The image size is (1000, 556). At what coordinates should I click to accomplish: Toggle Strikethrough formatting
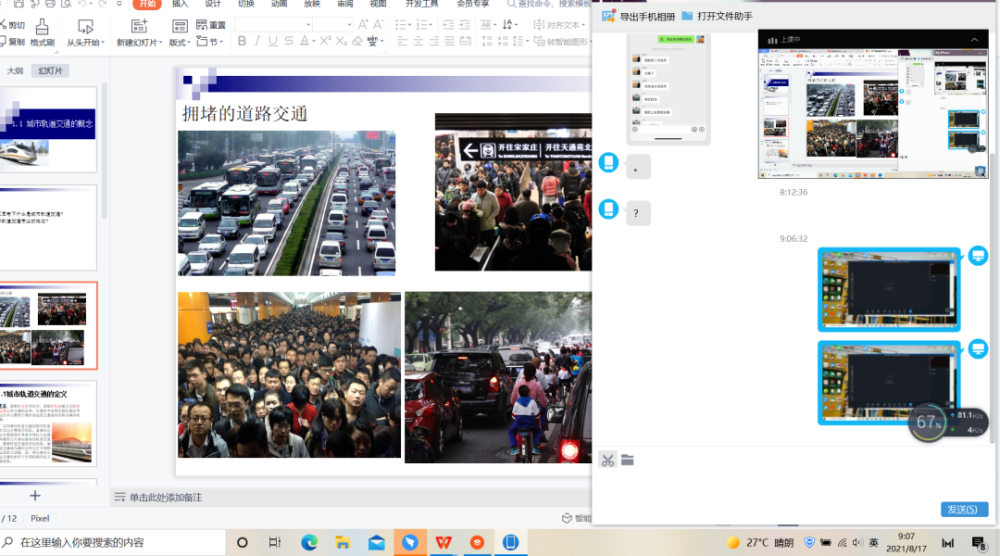(x=289, y=41)
